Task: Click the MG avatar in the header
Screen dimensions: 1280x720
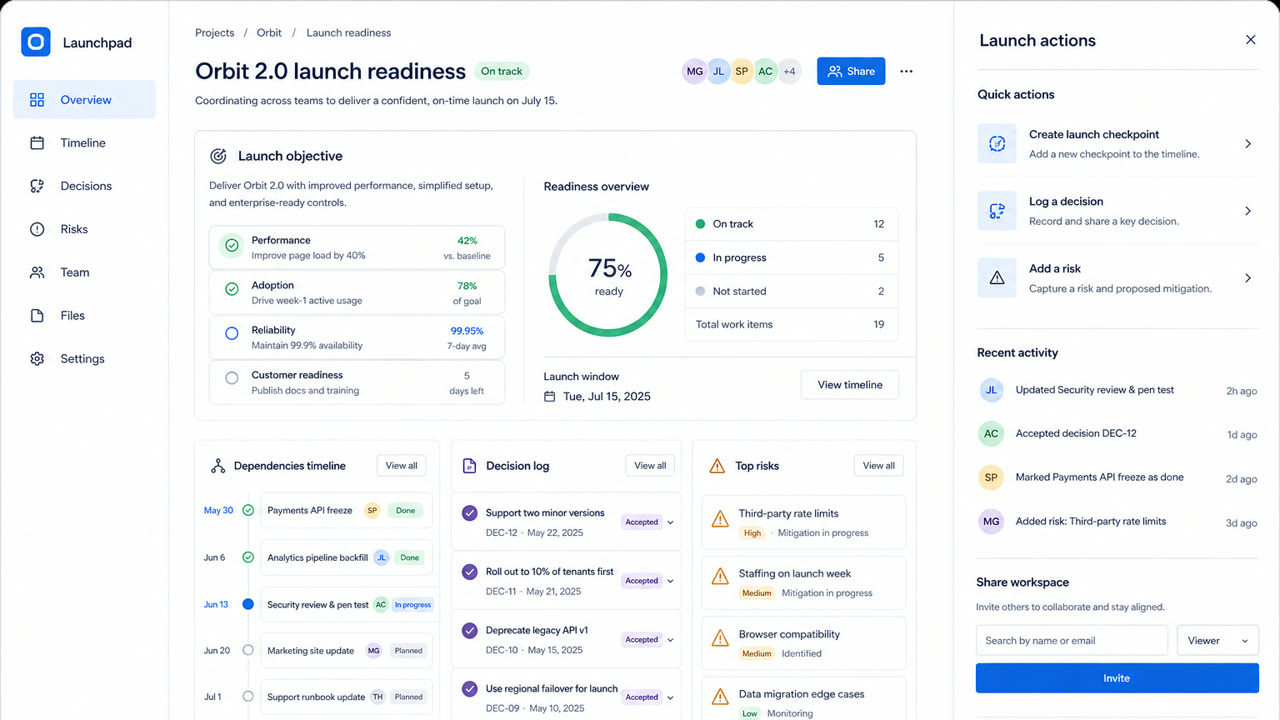Action: [694, 71]
